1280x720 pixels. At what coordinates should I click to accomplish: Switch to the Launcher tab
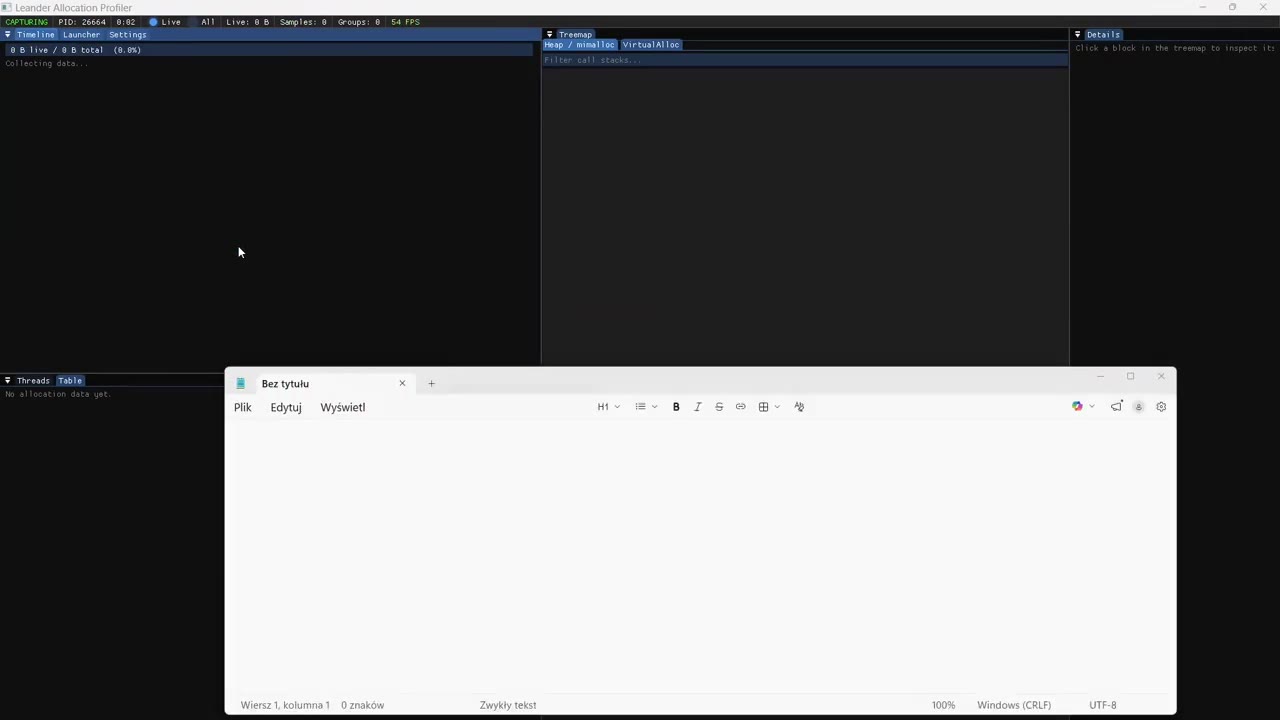click(x=81, y=35)
